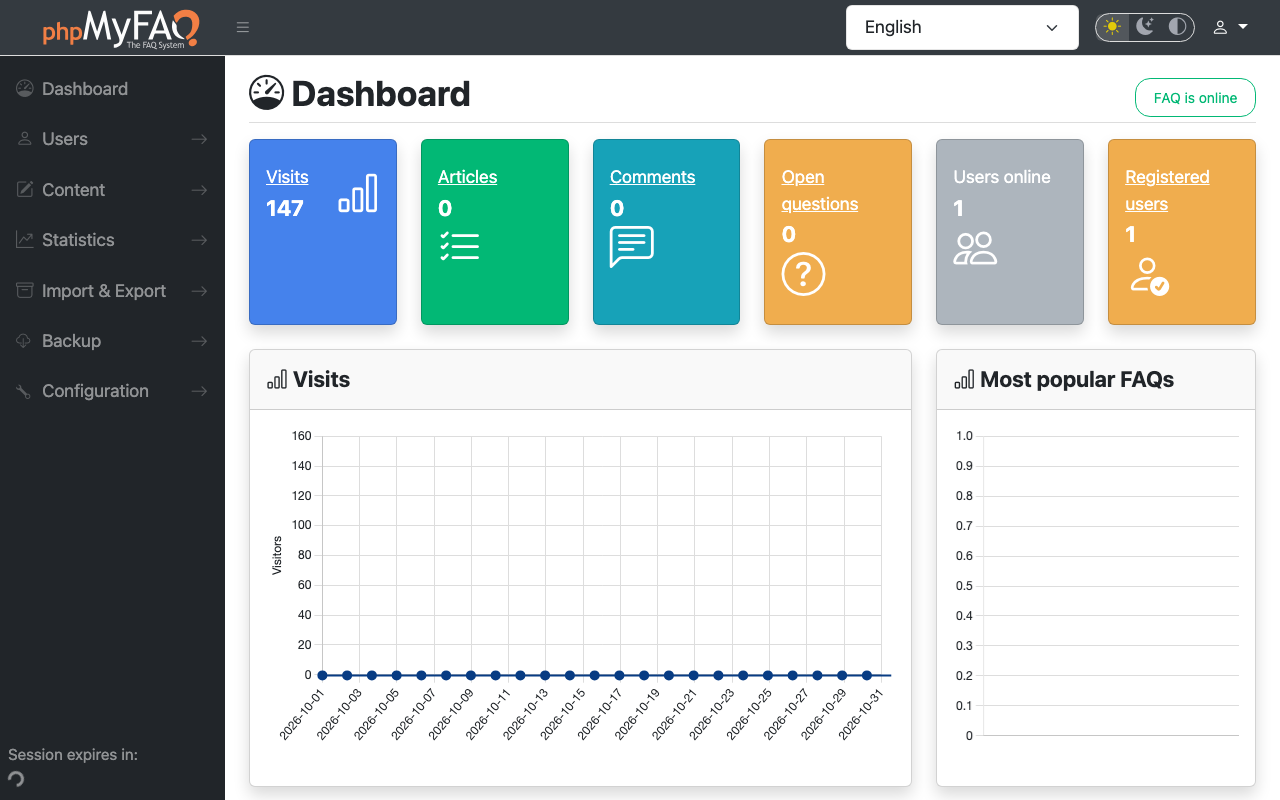The height and width of the screenshot is (800, 1280).
Task: Click the speech bubble icon in Comments card
Action: [632, 247]
